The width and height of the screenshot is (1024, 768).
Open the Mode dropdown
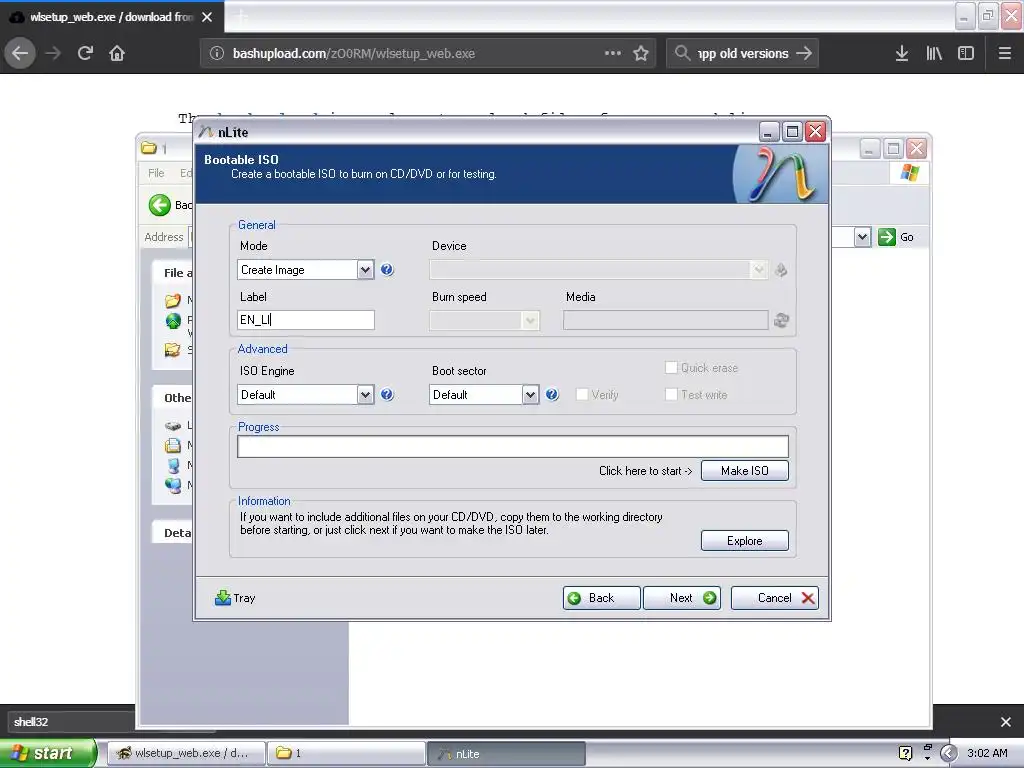click(365, 270)
